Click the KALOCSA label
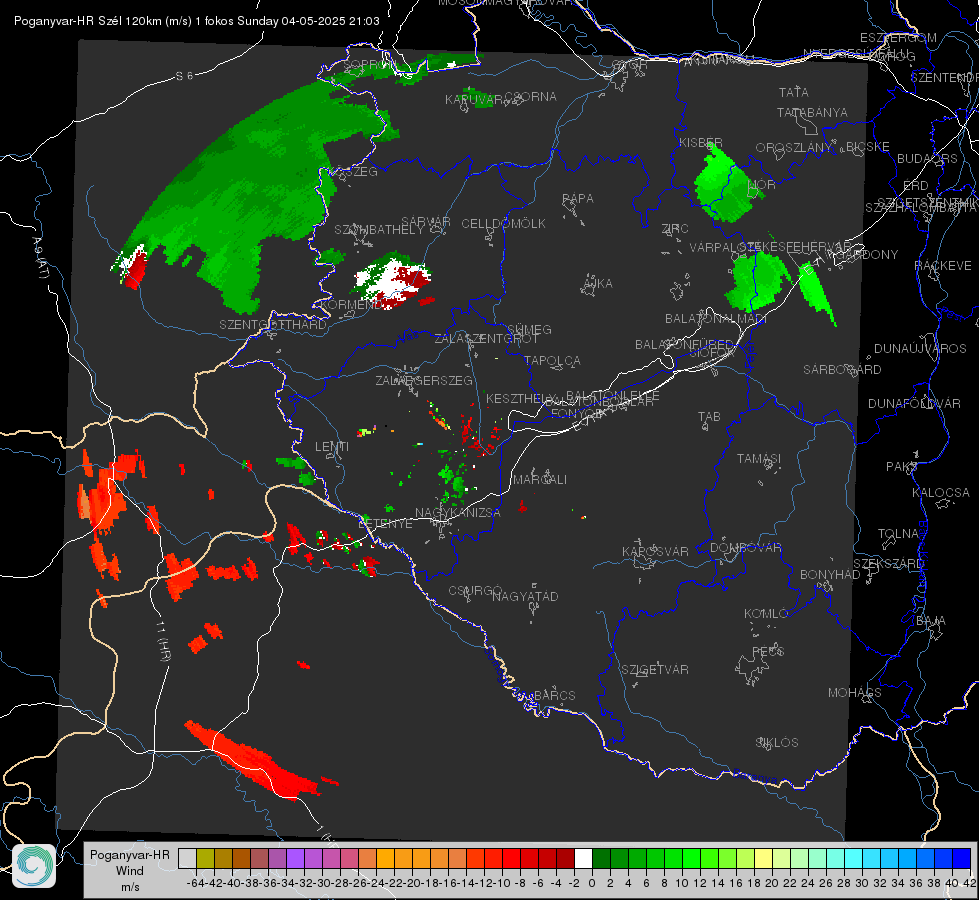979x900 pixels. (x=940, y=493)
